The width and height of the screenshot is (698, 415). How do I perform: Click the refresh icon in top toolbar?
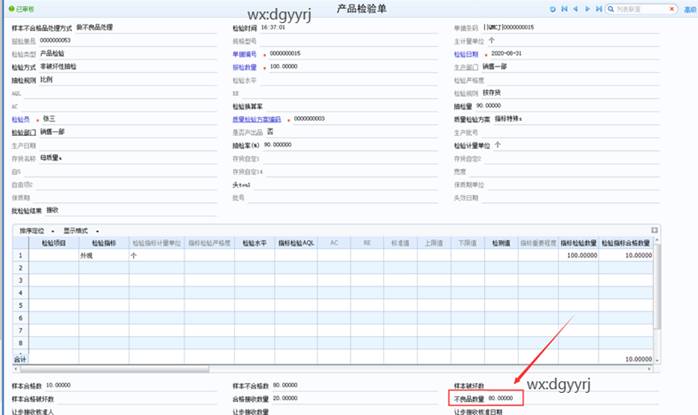point(552,8)
